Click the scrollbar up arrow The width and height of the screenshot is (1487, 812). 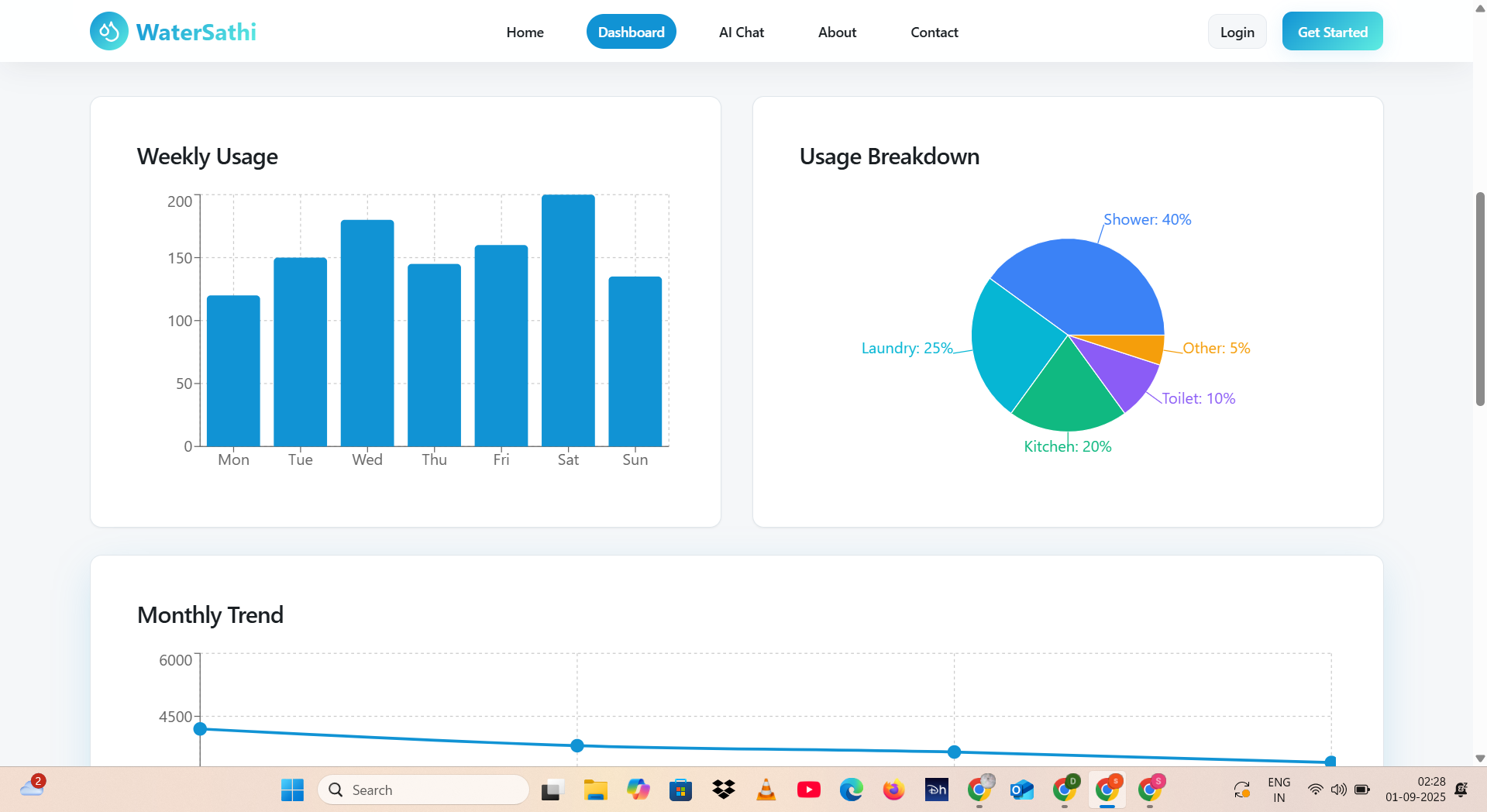pyautogui.click(x=1480, y=8)
